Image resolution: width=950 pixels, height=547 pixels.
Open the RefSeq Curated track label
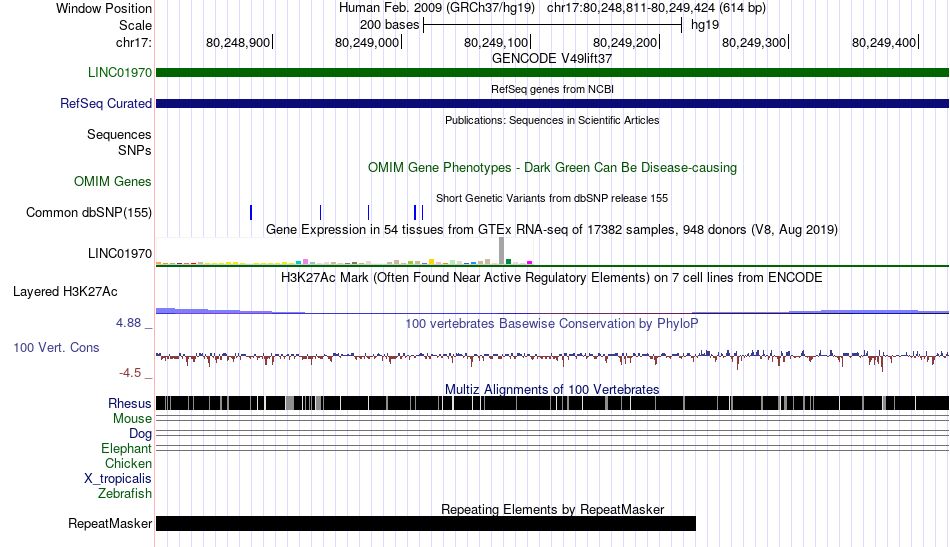(x=105, y=104)
